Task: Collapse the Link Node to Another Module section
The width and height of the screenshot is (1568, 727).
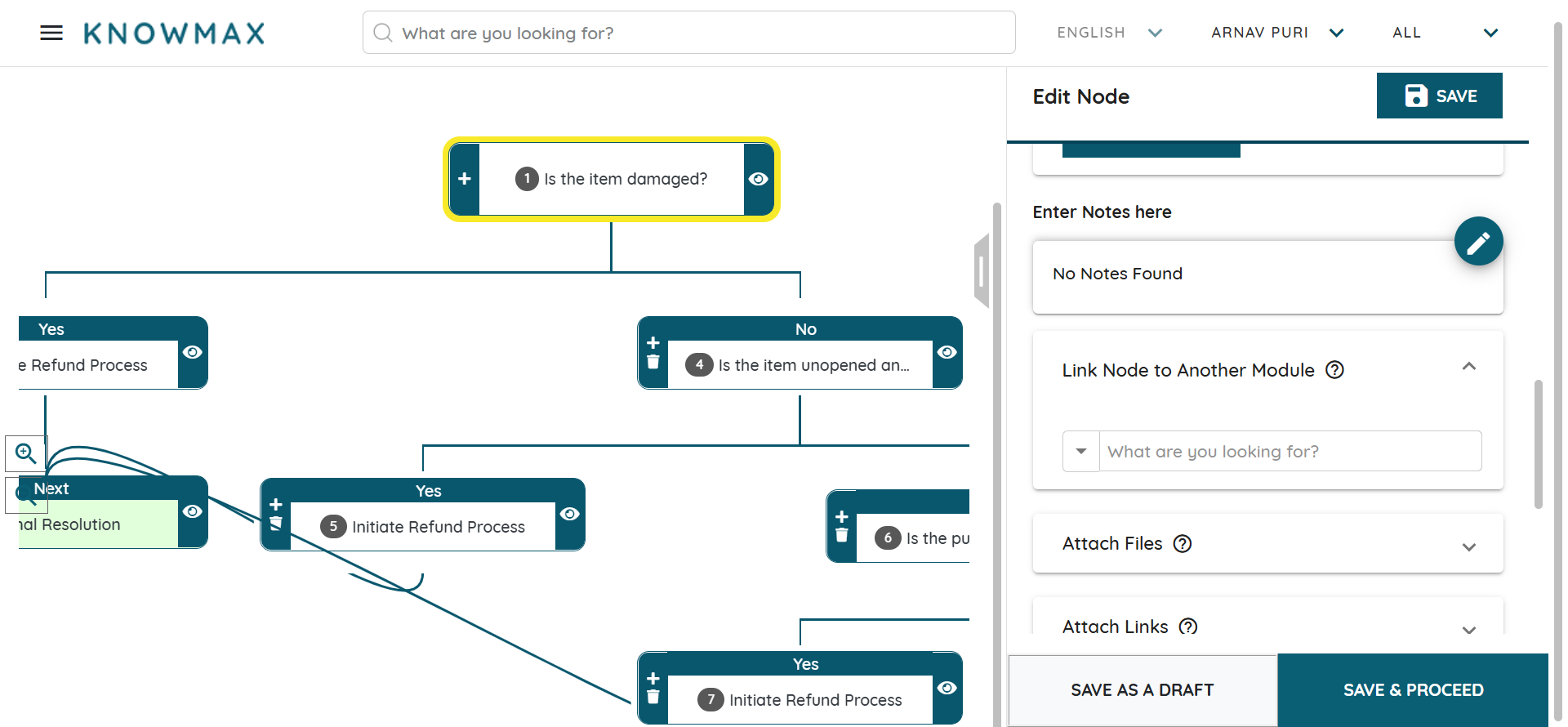Action: pos(1468,367)
